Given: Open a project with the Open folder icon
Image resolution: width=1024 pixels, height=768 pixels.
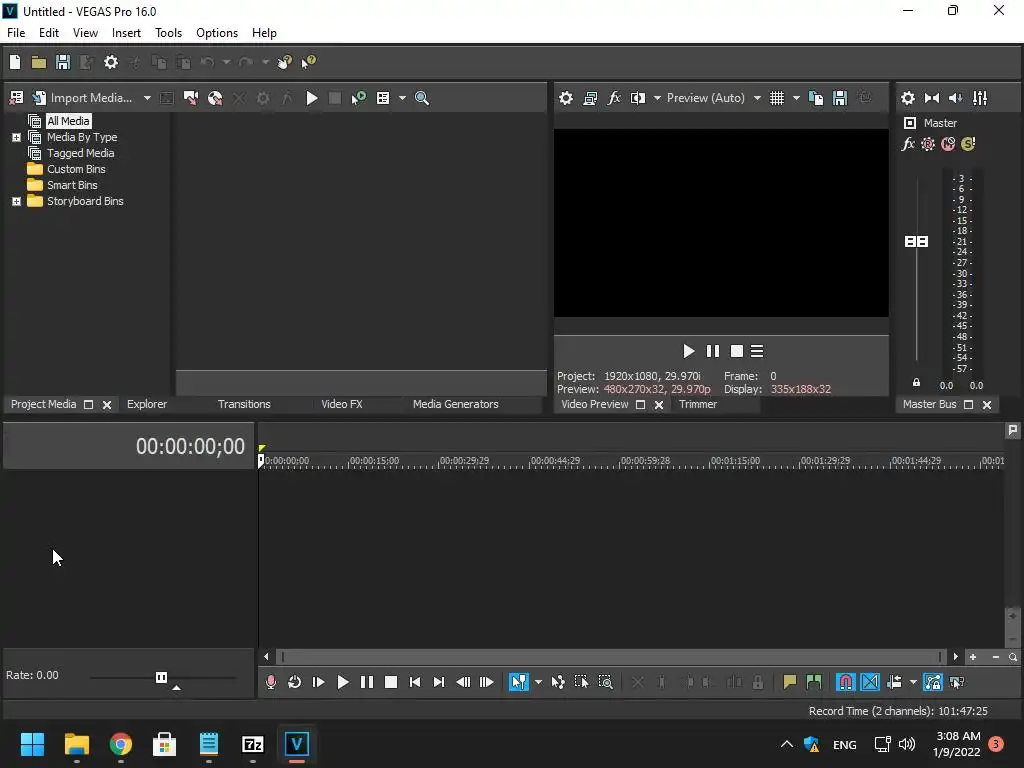Looking at the screenshot, I should pyautogui.click(x=39, y=62).
